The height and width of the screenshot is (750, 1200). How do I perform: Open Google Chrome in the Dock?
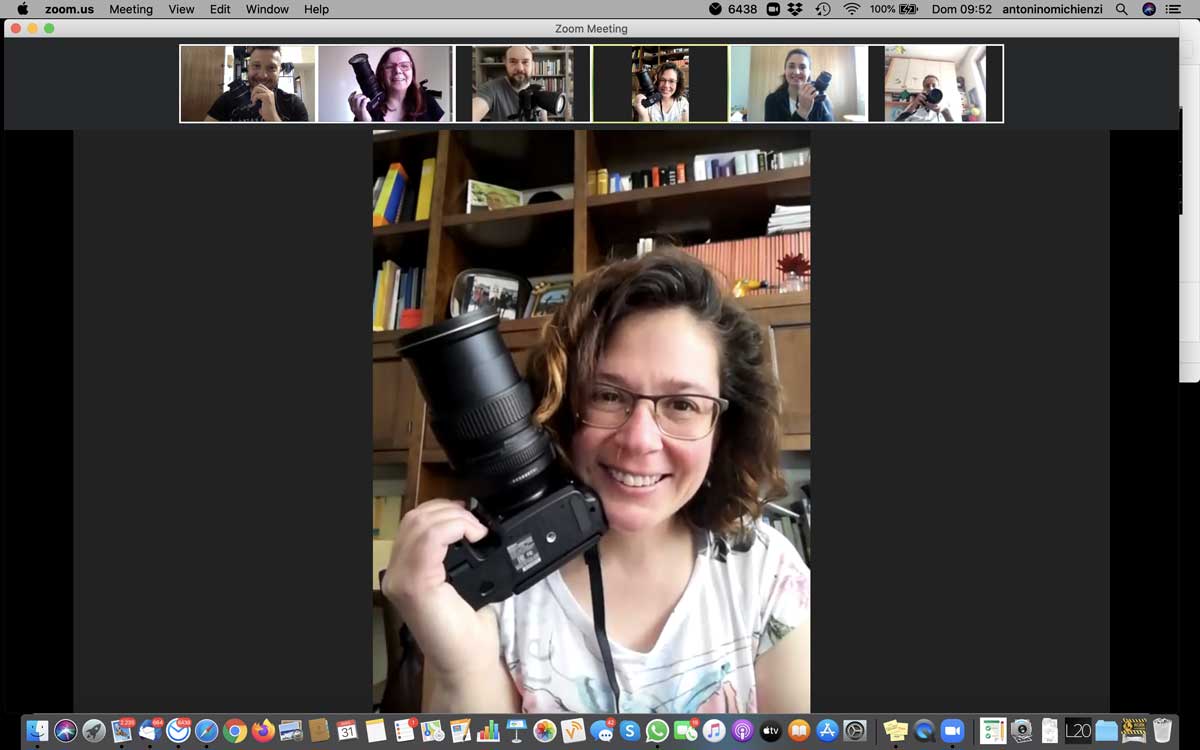(x=235, y=731)
